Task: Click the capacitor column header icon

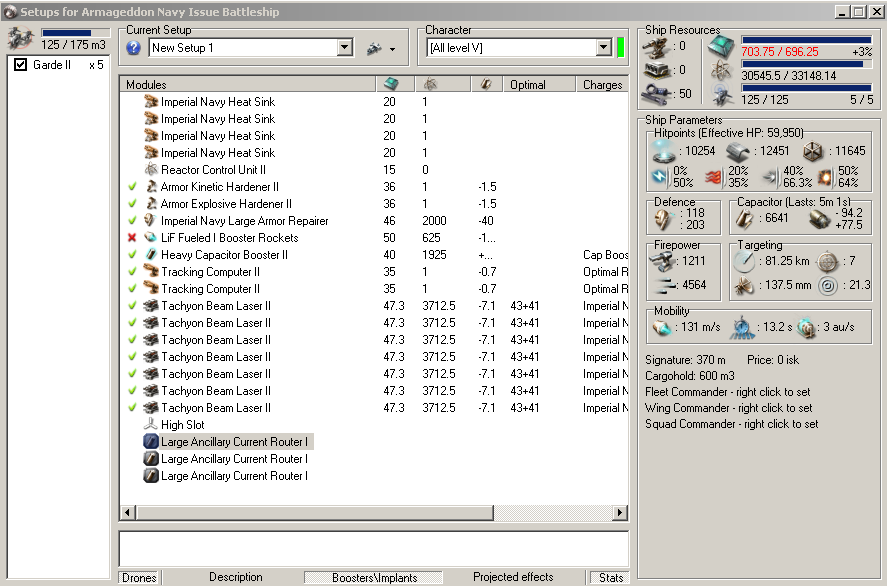Action: coord(485,84)
